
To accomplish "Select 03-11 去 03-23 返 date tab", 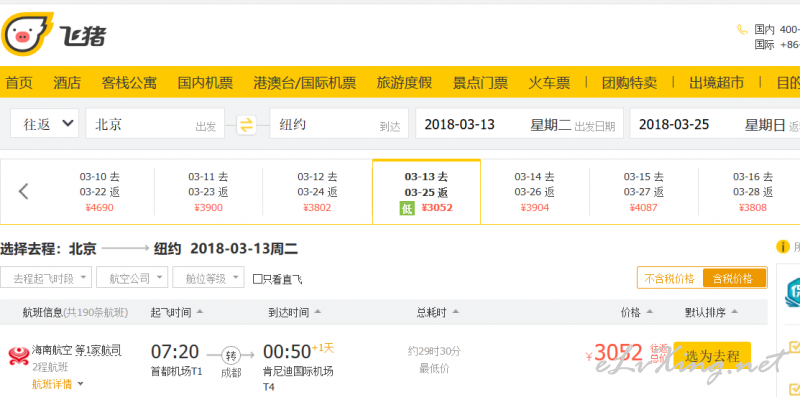I will (208, 192).
